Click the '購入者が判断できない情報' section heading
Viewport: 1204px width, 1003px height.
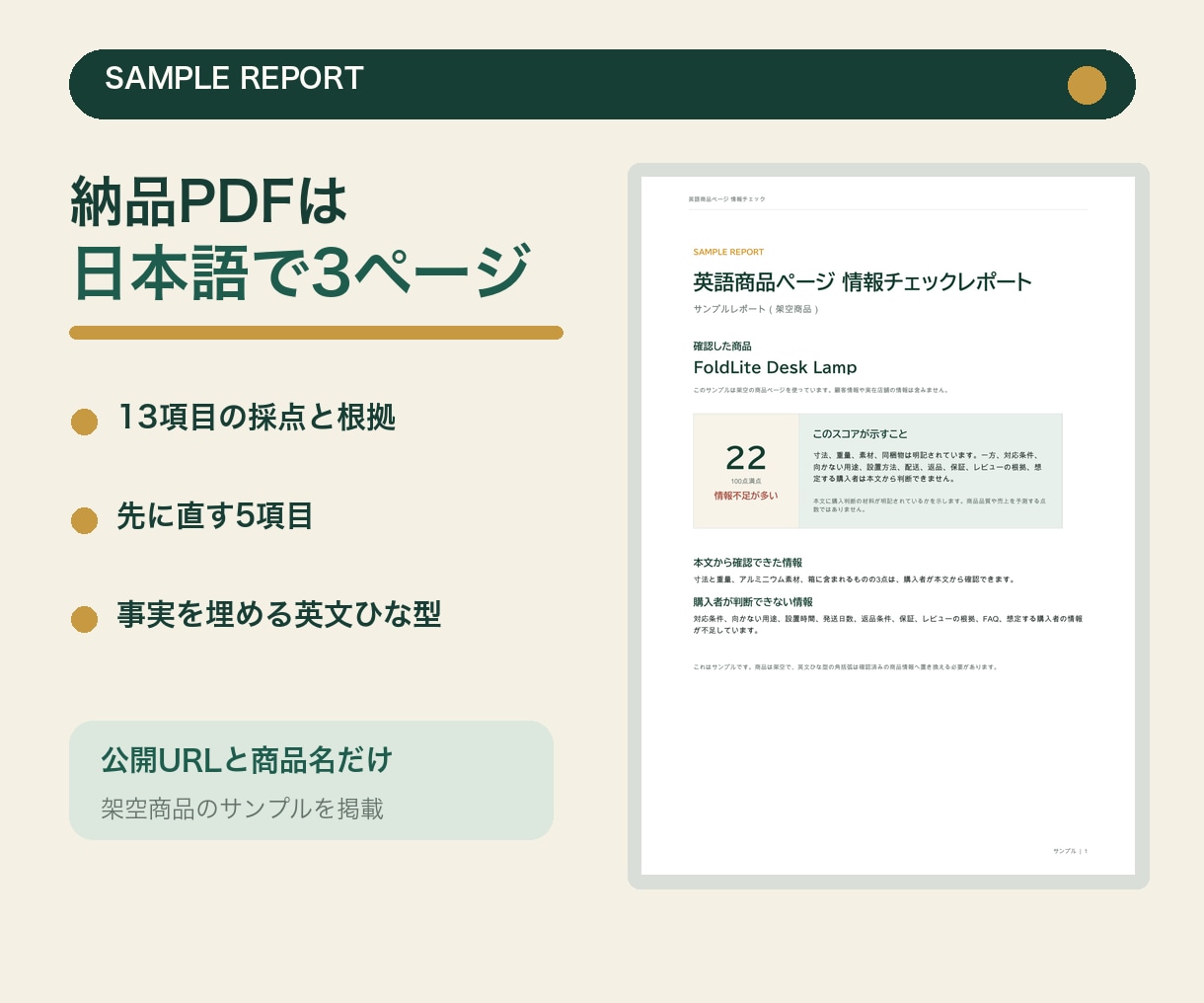[753, 602]
